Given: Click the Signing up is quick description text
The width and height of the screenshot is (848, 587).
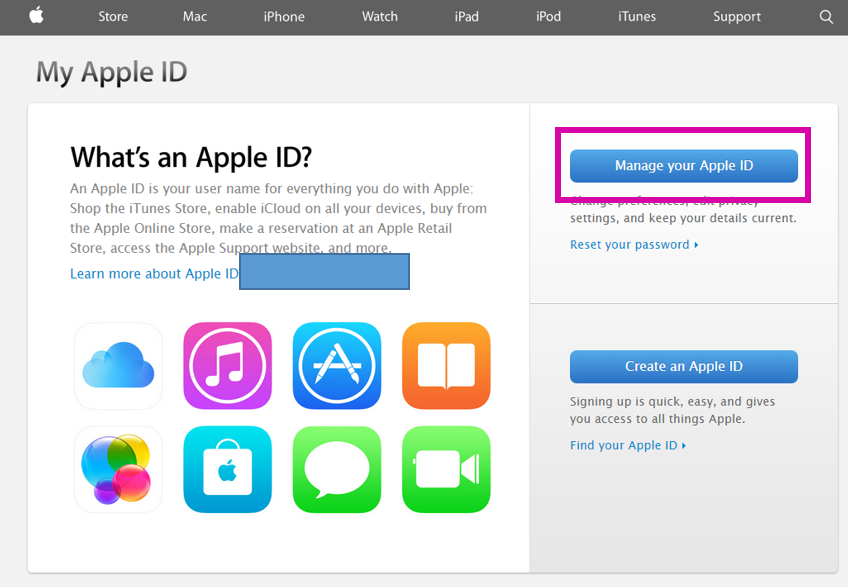Looking at the screenshot, I should (672, 410).
